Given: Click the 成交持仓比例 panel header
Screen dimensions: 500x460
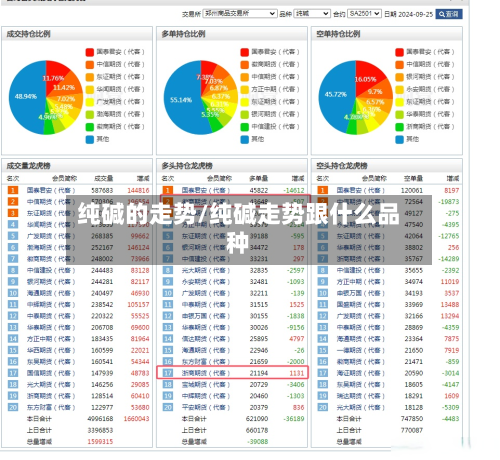Looking at the screenshot, I should click(77, 34).
